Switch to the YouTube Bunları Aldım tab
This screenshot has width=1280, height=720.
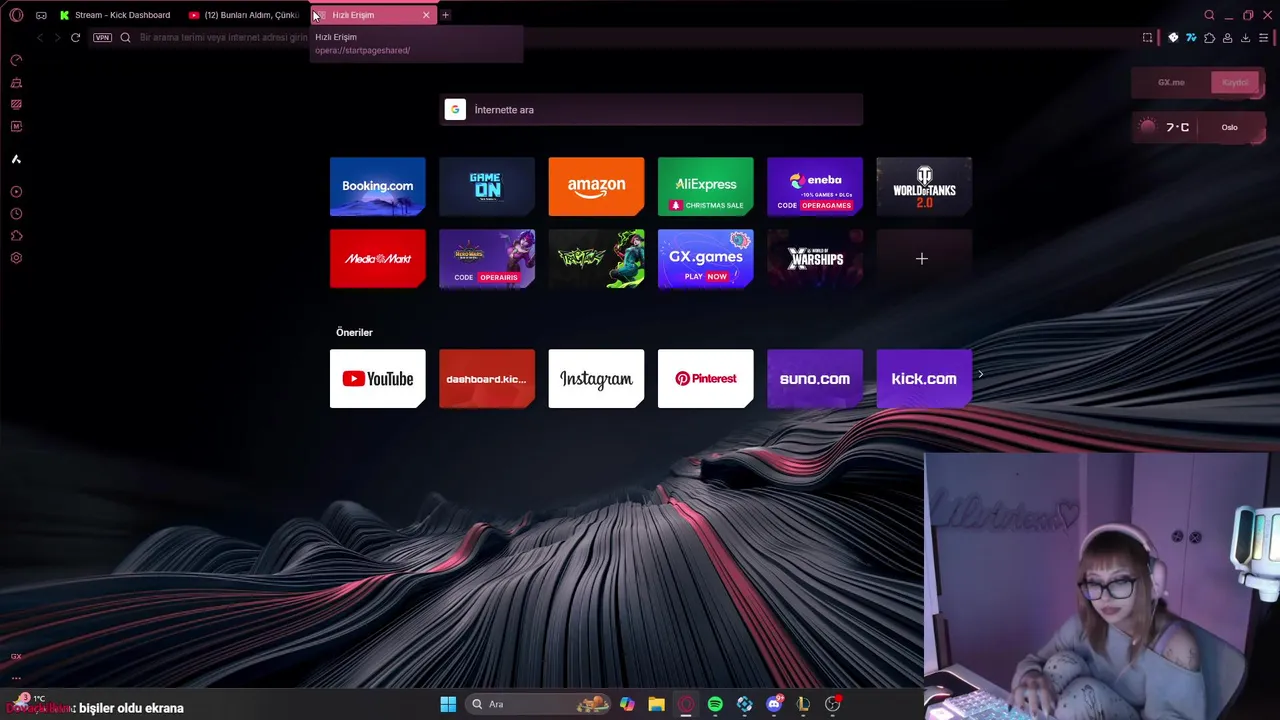click(245, 15)
